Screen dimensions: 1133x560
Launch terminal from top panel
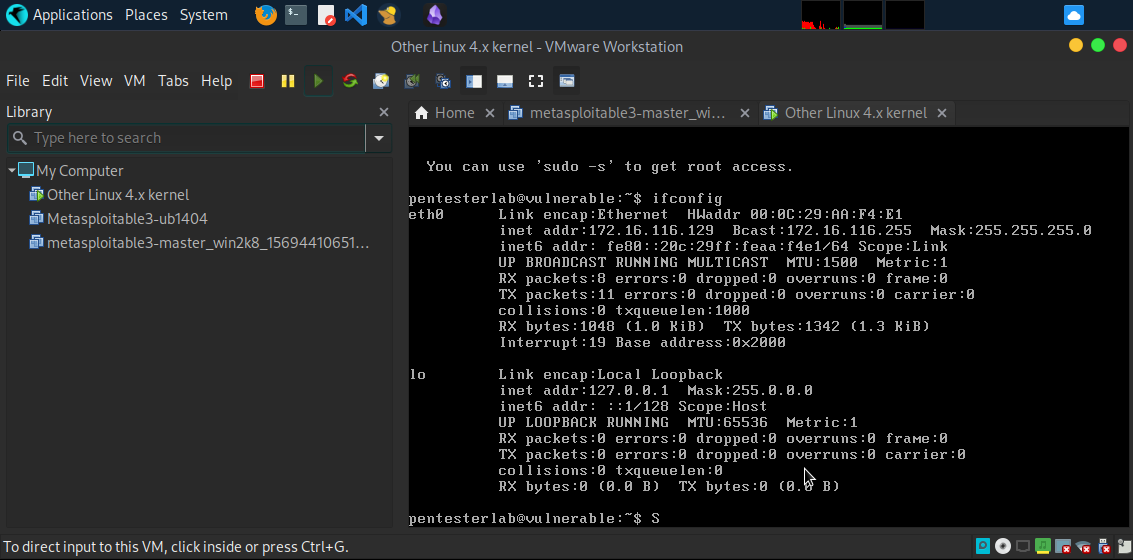tap(296, 14)
